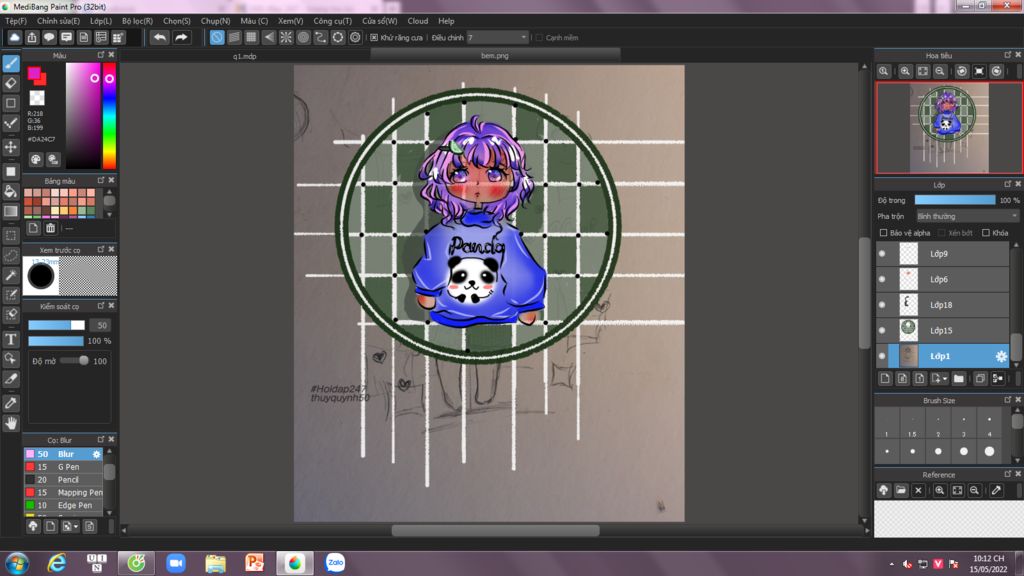Select the G Pen brush
The width and height of the screenshot is (1024, 576).
click(63, 467)
